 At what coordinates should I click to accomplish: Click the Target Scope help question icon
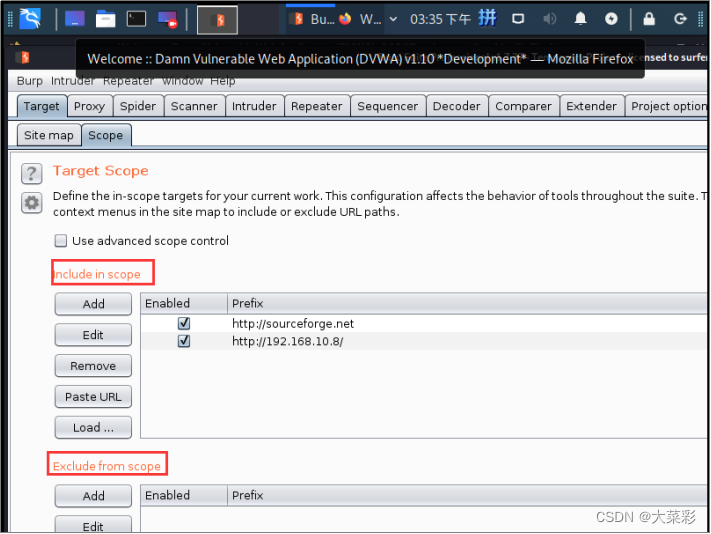31,174
